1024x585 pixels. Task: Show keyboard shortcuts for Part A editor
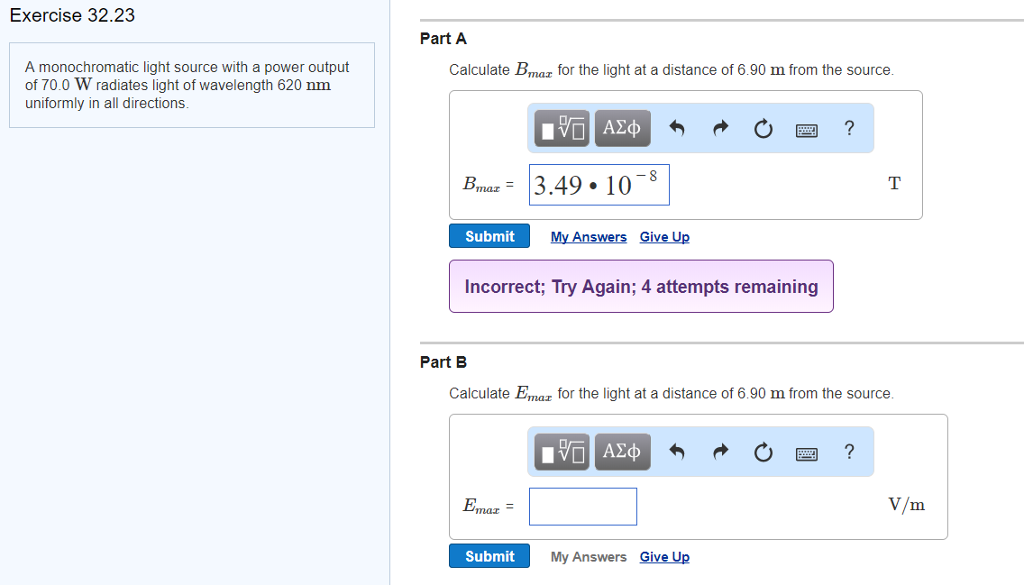[x=806, y=128]
